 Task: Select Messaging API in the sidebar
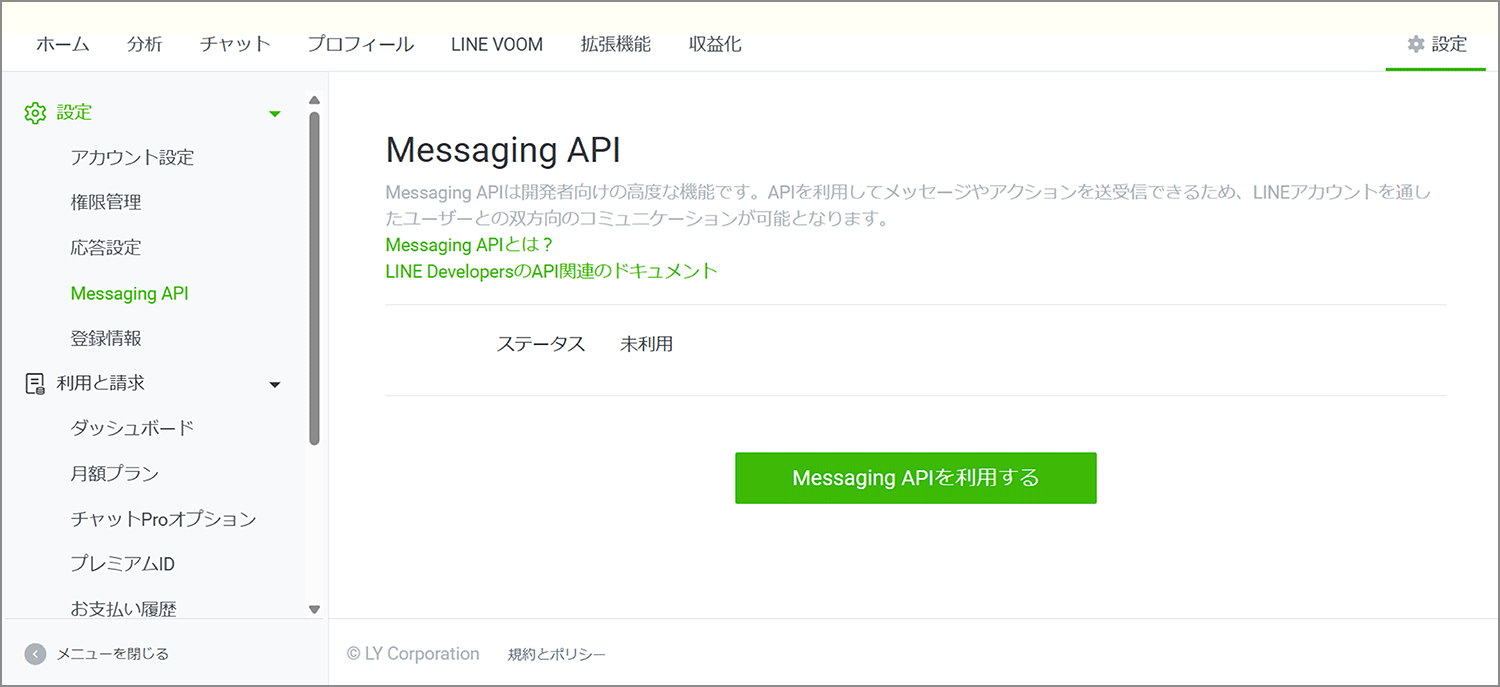129,293
